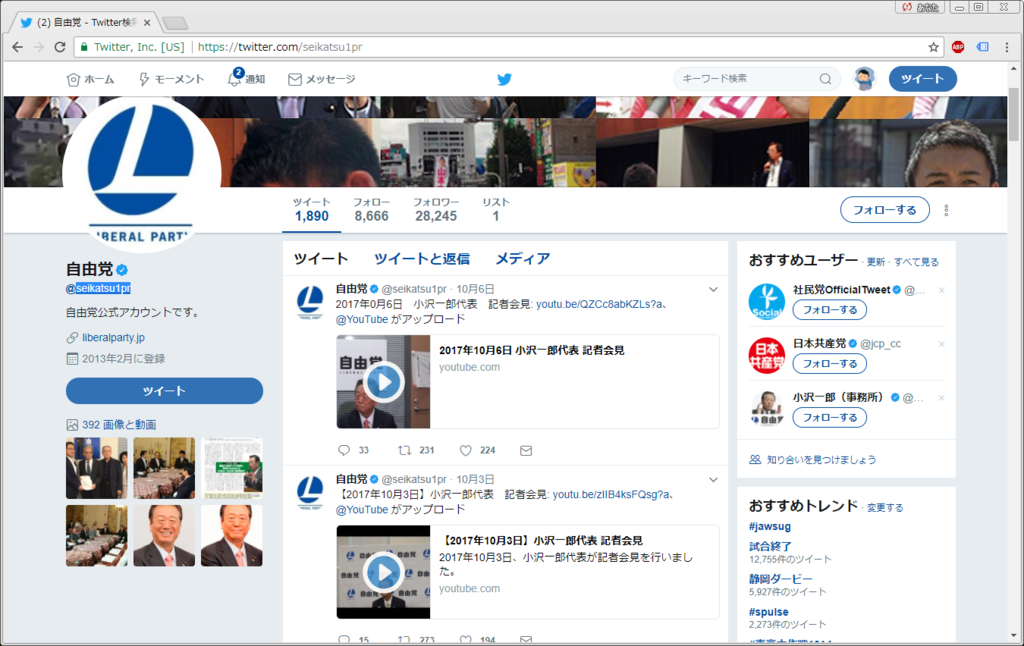Click the blue ツイート button in the header
Image resolution: width=1024 pixels, height=646 pixels.
922,79
